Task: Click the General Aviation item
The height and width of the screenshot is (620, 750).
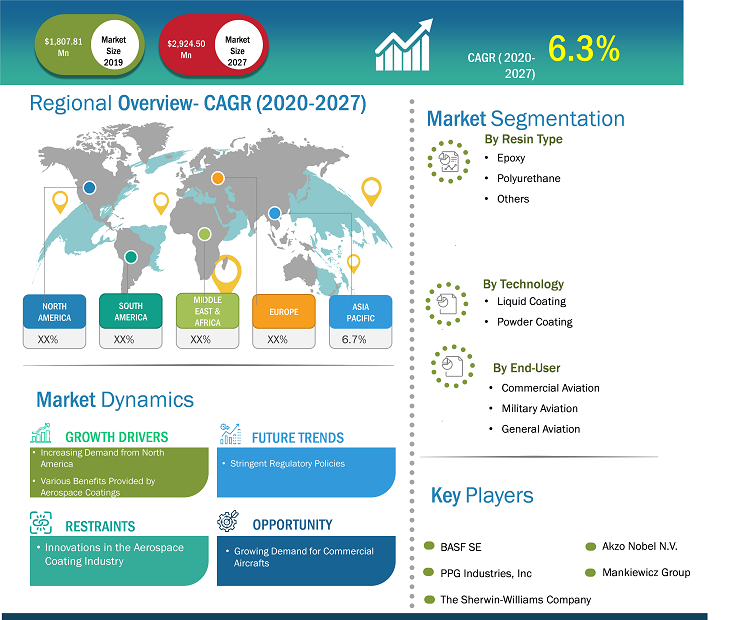Action: (540, 429)
